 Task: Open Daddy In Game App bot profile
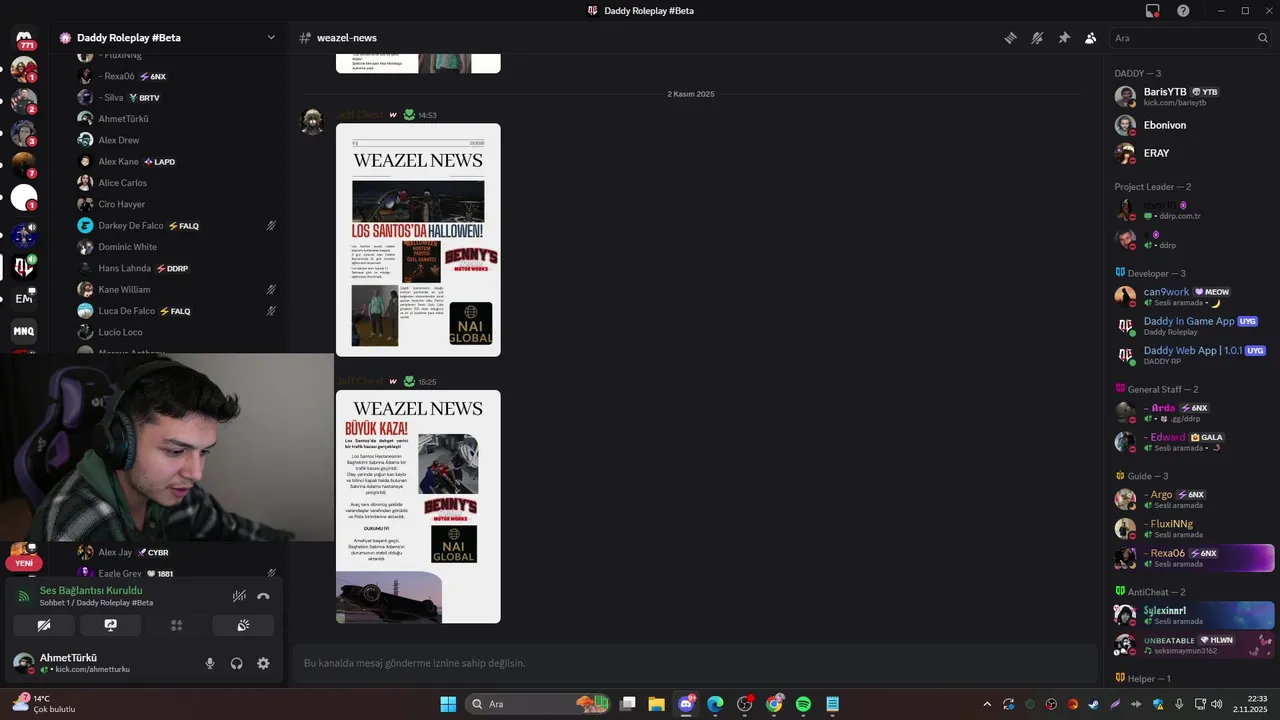click(x=1192, y=326)
